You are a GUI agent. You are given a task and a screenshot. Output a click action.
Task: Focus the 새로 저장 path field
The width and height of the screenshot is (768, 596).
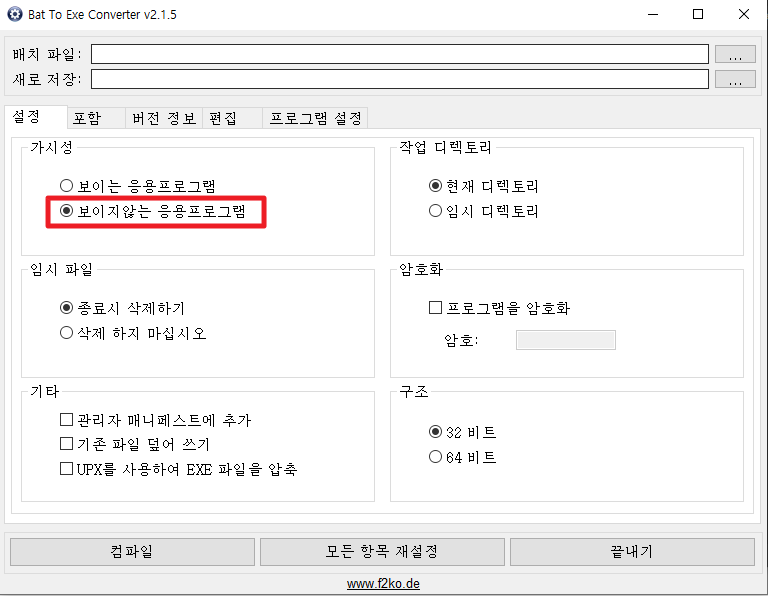[400, 79]
